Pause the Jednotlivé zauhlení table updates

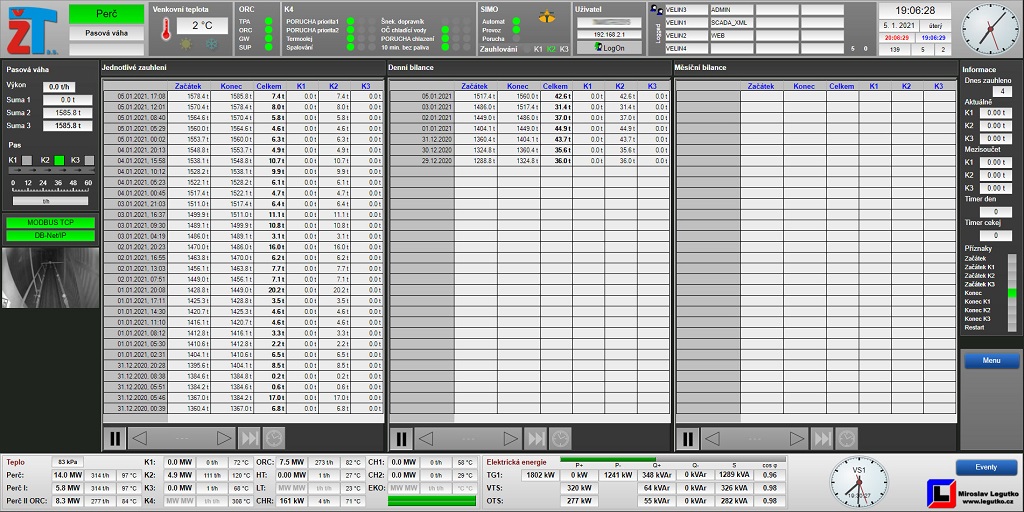coord(115,438)
